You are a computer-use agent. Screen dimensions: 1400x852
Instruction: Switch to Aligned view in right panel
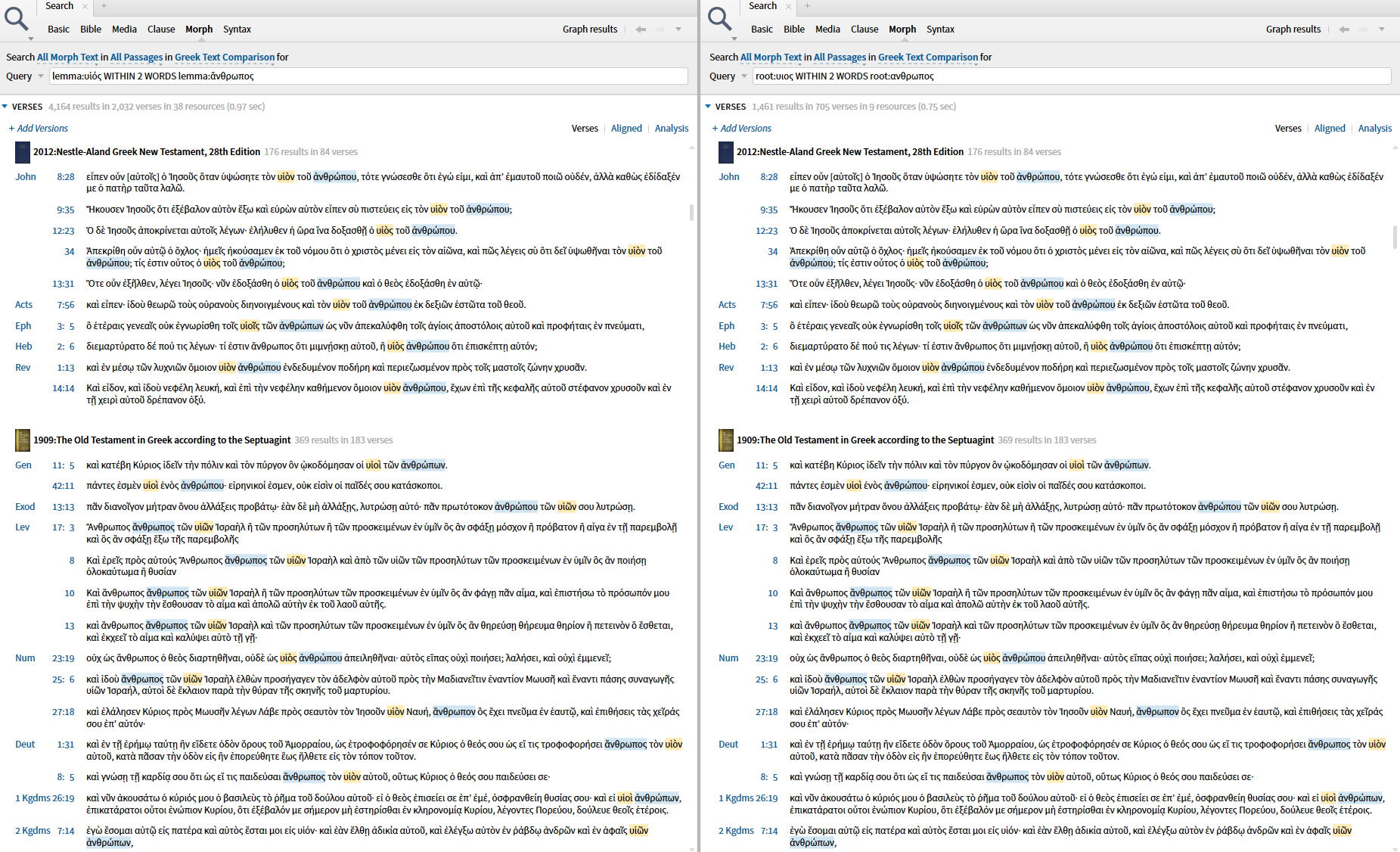pyautogui.click(x=1330, y=129)
